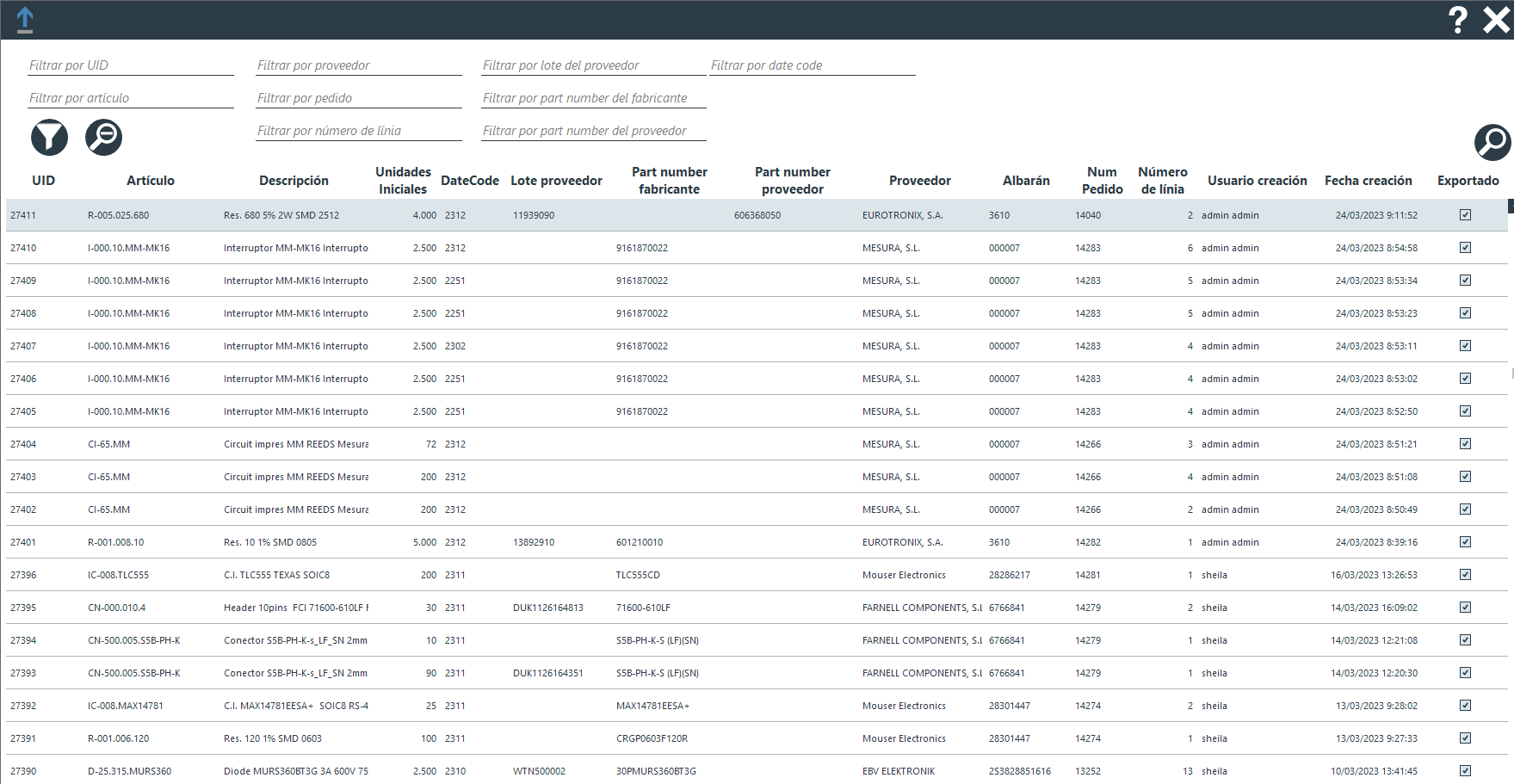Open albarán 3610 link for UID 27401
1514x784 pixels.
998,542
